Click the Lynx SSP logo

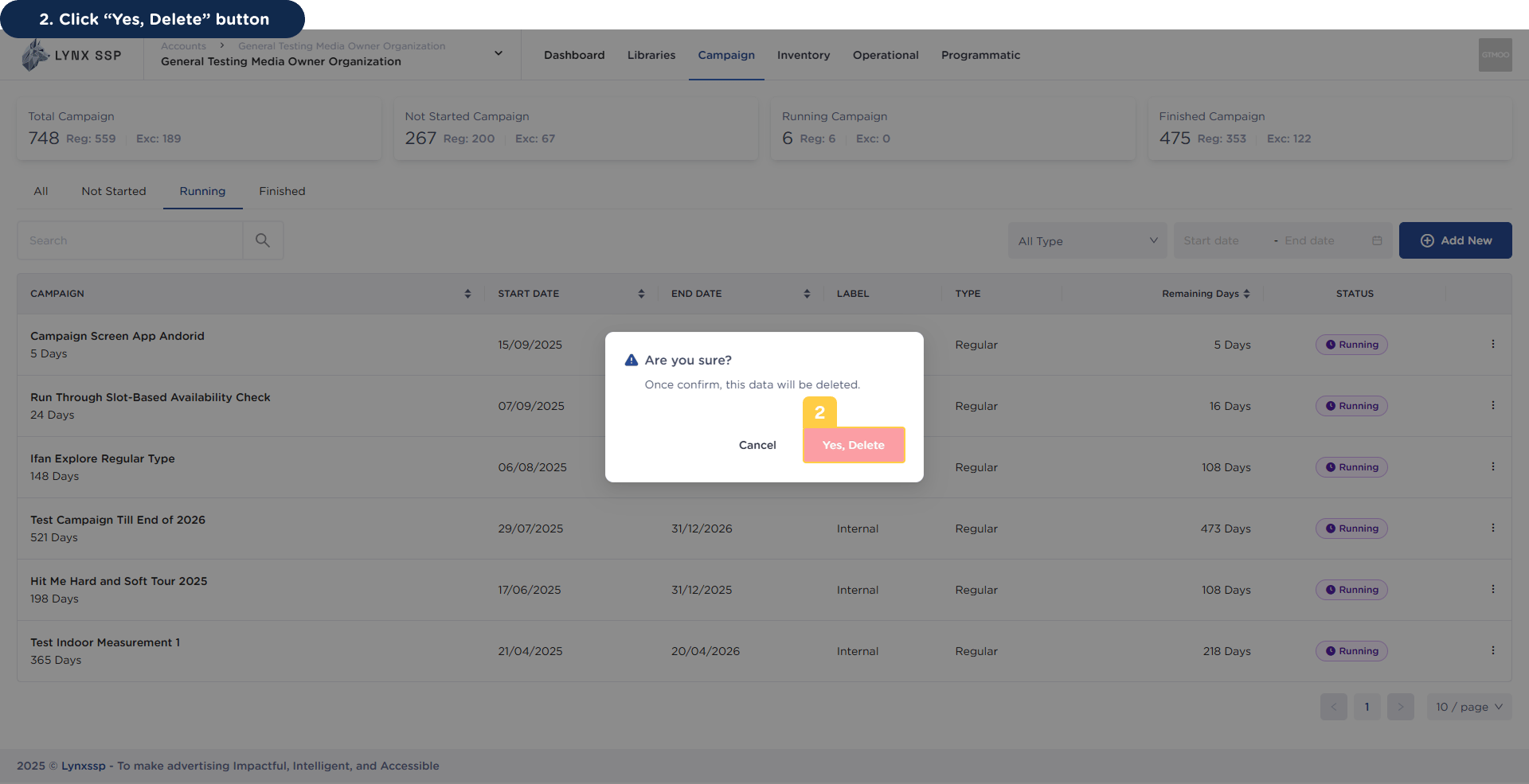tap(72, 55)
